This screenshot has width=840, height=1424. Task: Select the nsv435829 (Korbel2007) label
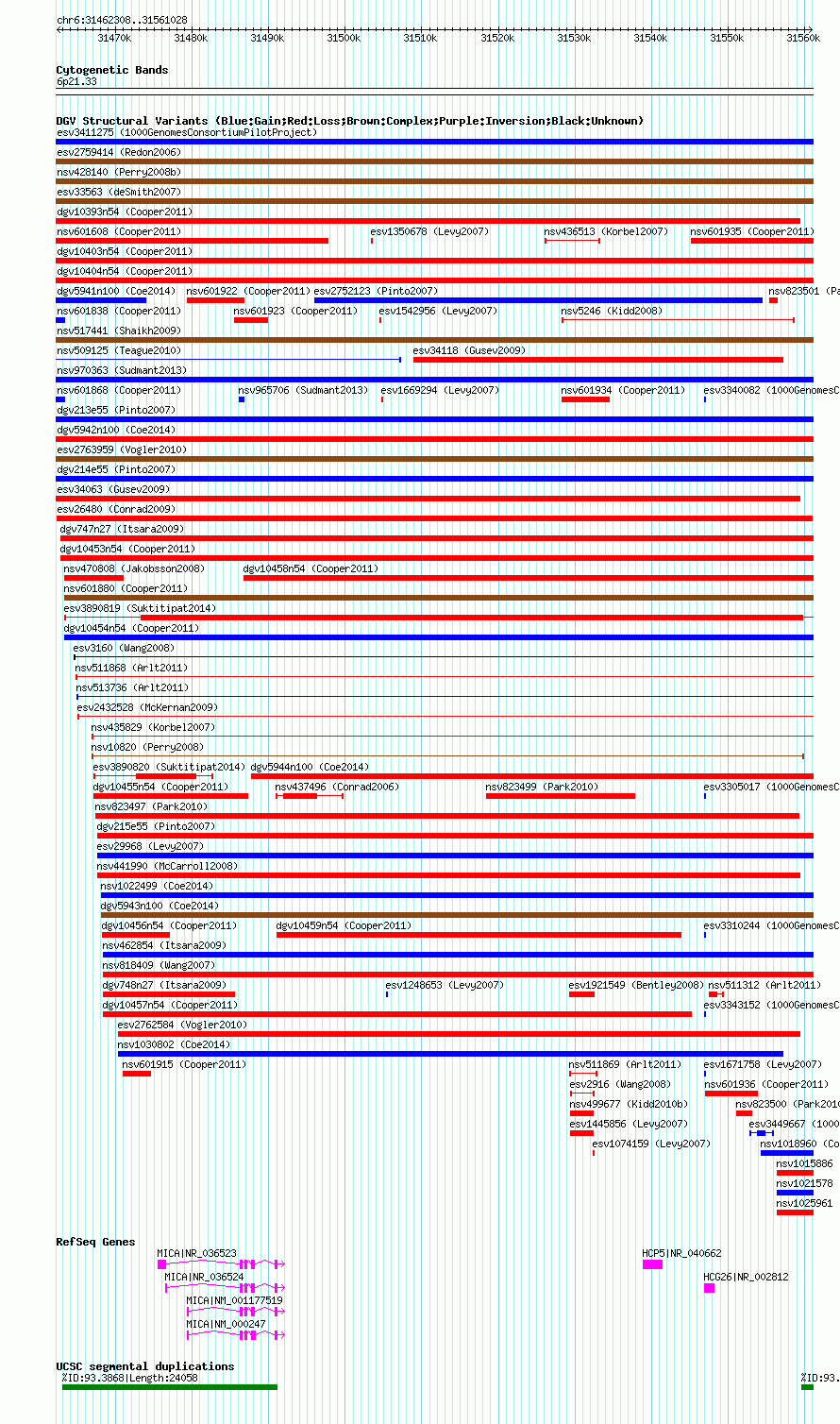[x=153, y=727]
